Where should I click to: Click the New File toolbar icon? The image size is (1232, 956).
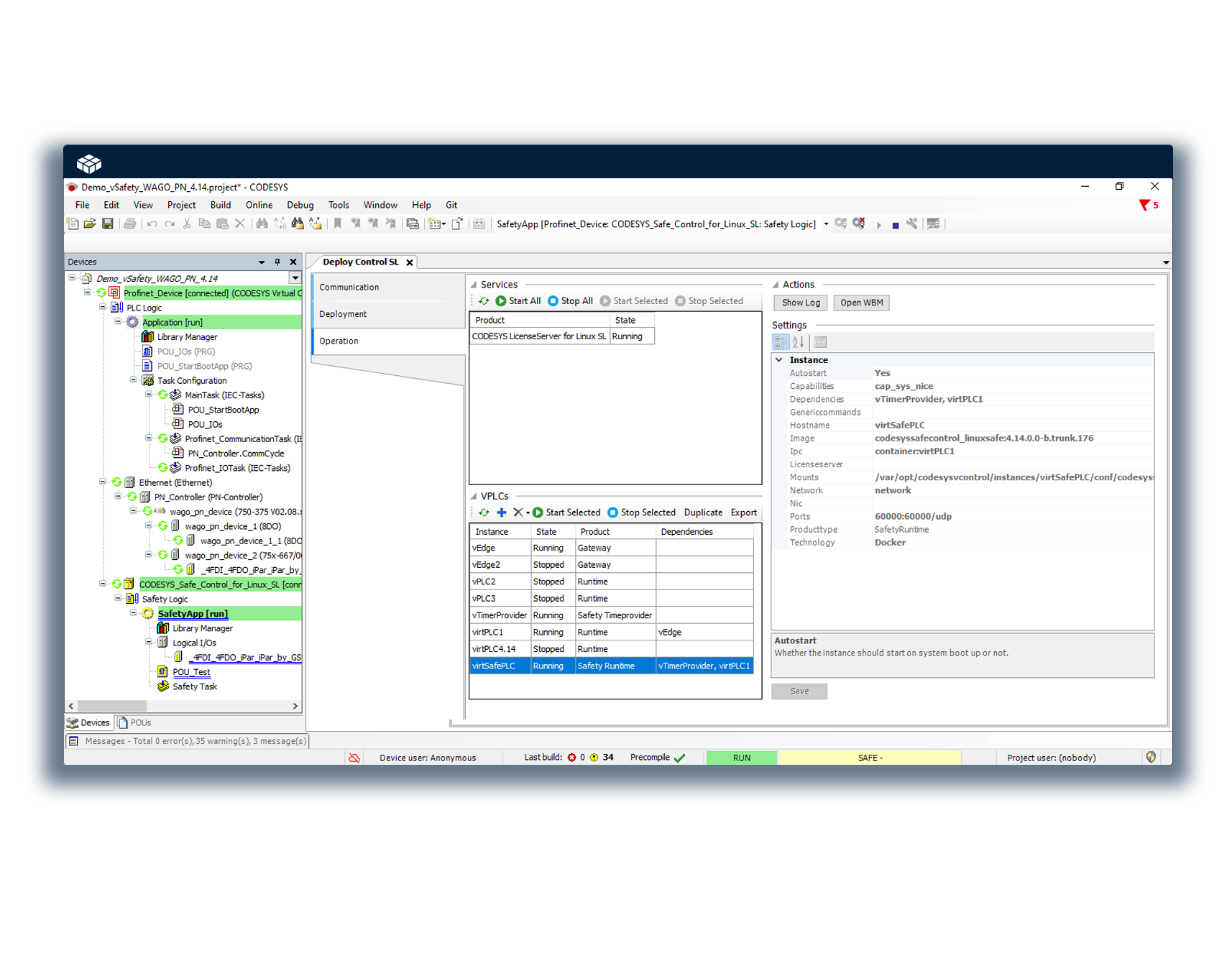73,224
